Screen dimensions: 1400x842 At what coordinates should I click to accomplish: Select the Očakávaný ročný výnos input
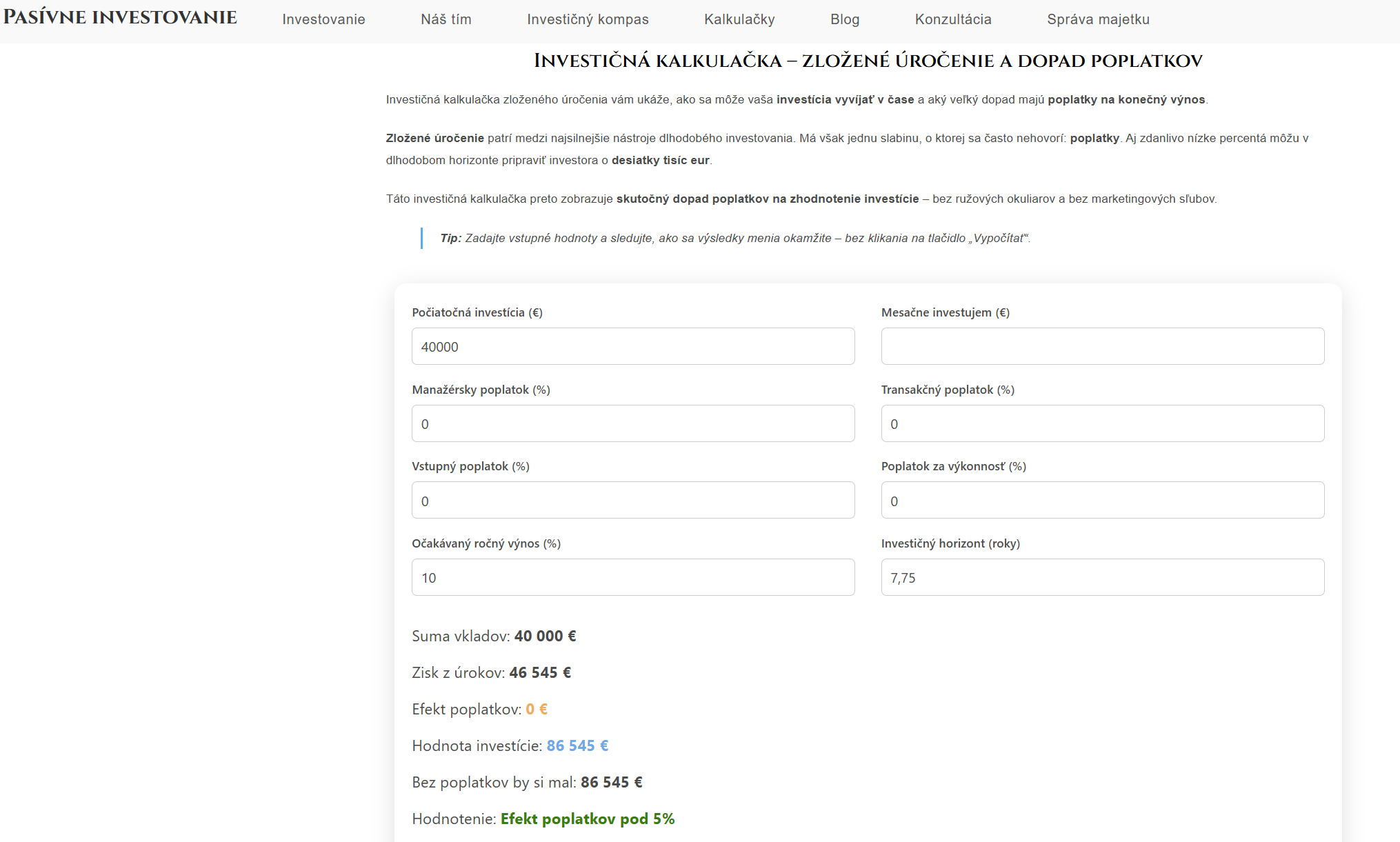point(633,577)
